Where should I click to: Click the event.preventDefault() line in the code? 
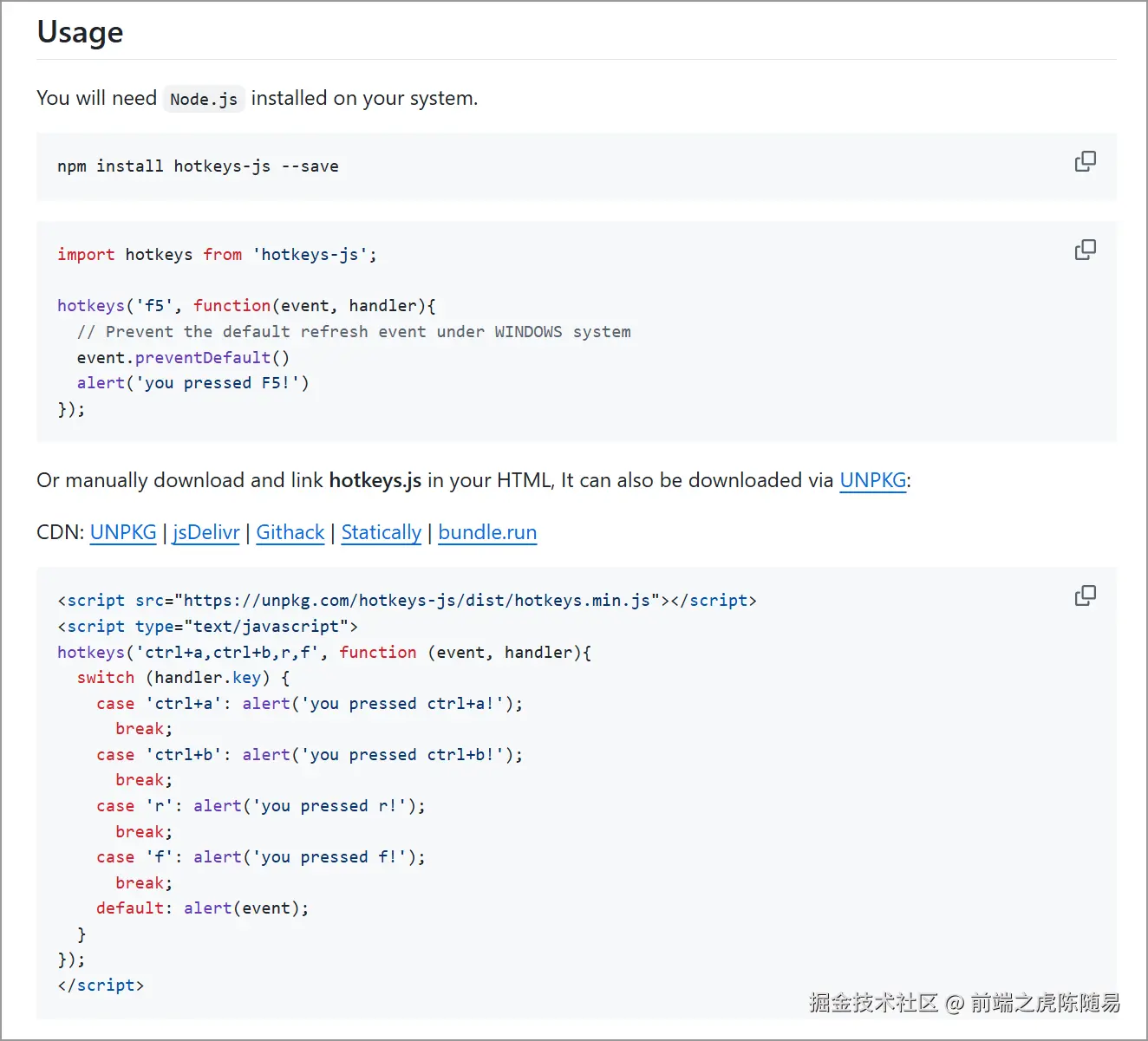[x=183, y=357]
